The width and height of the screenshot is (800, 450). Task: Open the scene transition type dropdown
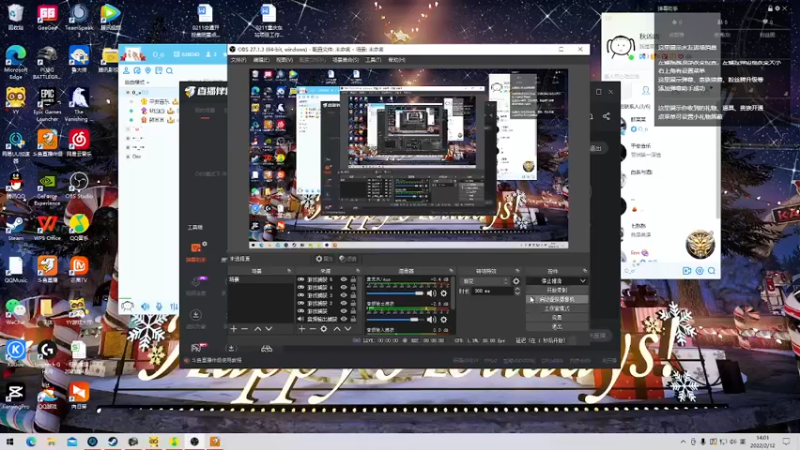coord(485,281)
